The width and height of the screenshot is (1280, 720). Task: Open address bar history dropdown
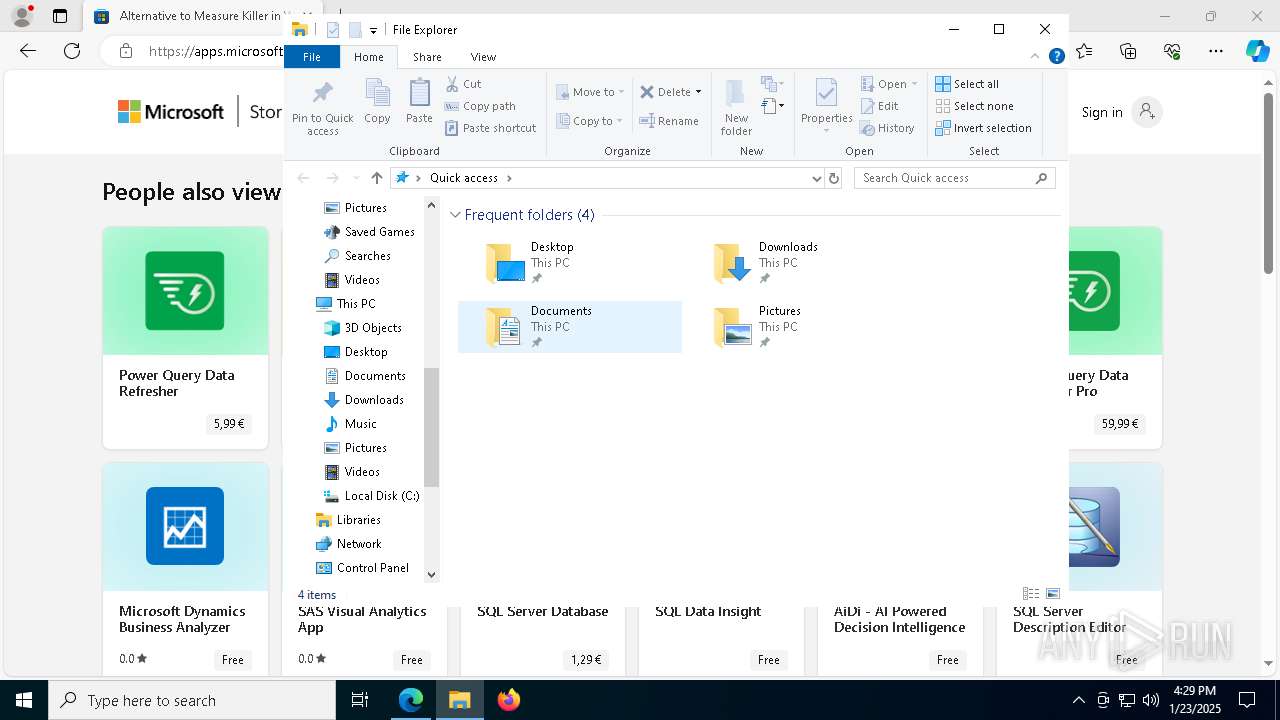816,178
